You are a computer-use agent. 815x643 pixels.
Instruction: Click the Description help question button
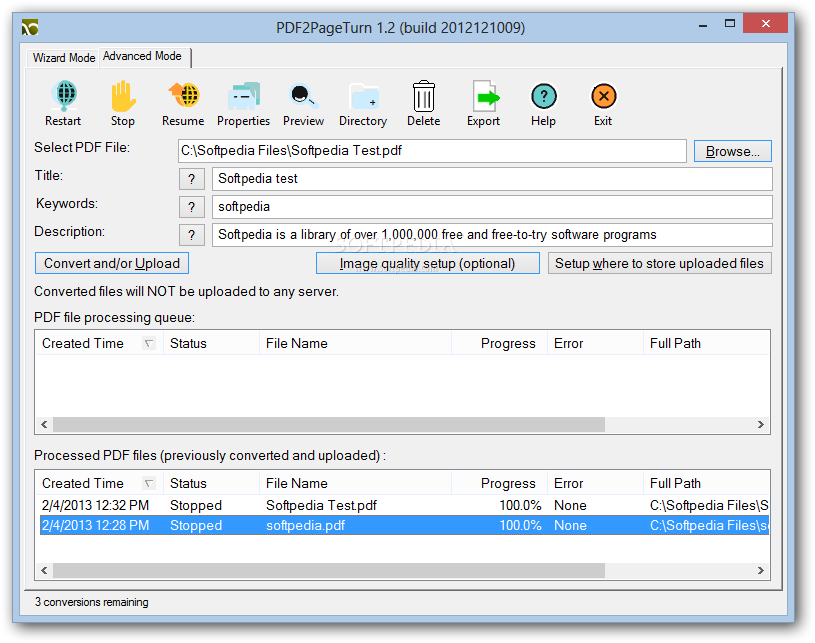pos(191,235)
